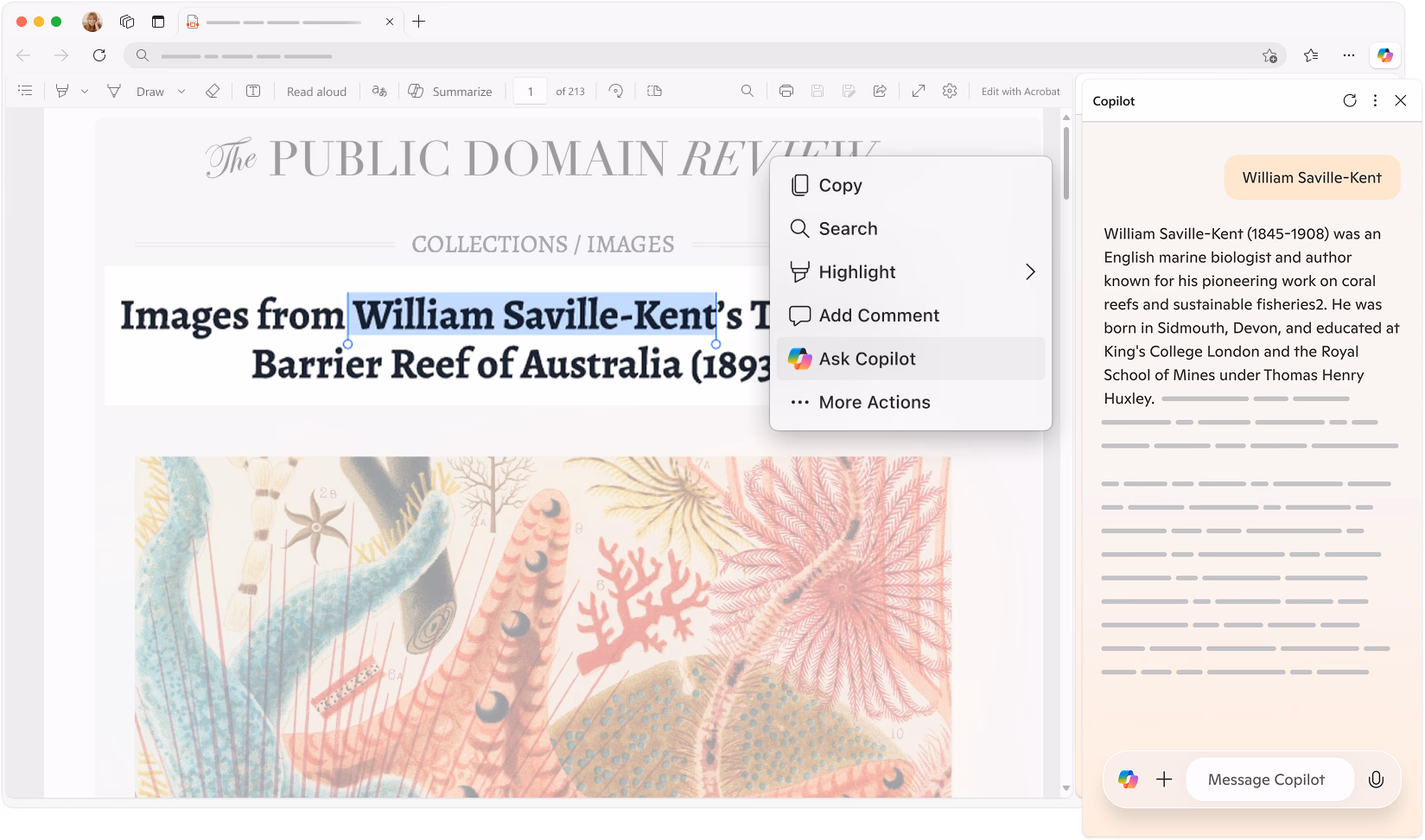Select the Add text box tool
Viewport: 1425px width, 840px height.
coord(253,91)
